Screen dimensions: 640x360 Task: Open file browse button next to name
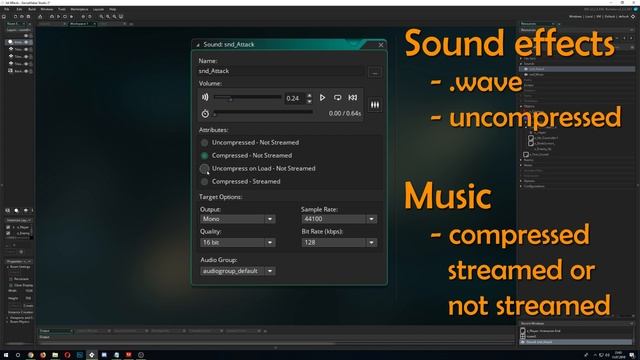[375, 72]
